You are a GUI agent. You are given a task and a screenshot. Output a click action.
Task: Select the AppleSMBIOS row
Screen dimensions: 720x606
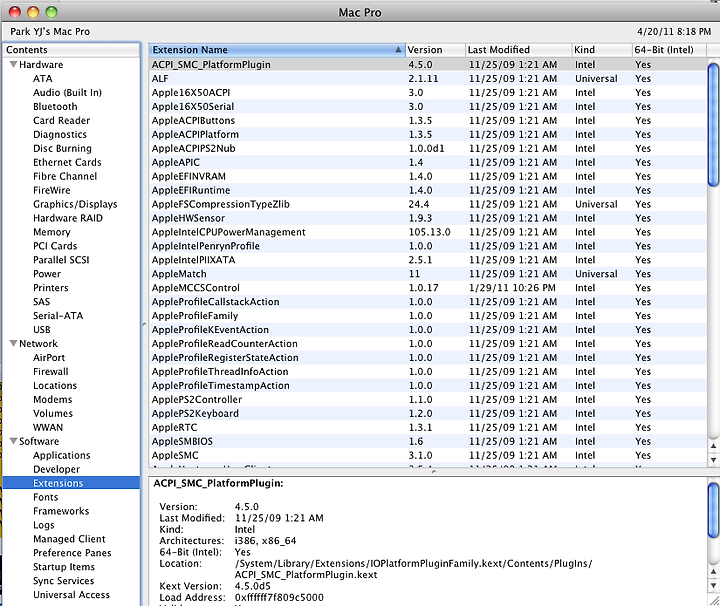428,441
